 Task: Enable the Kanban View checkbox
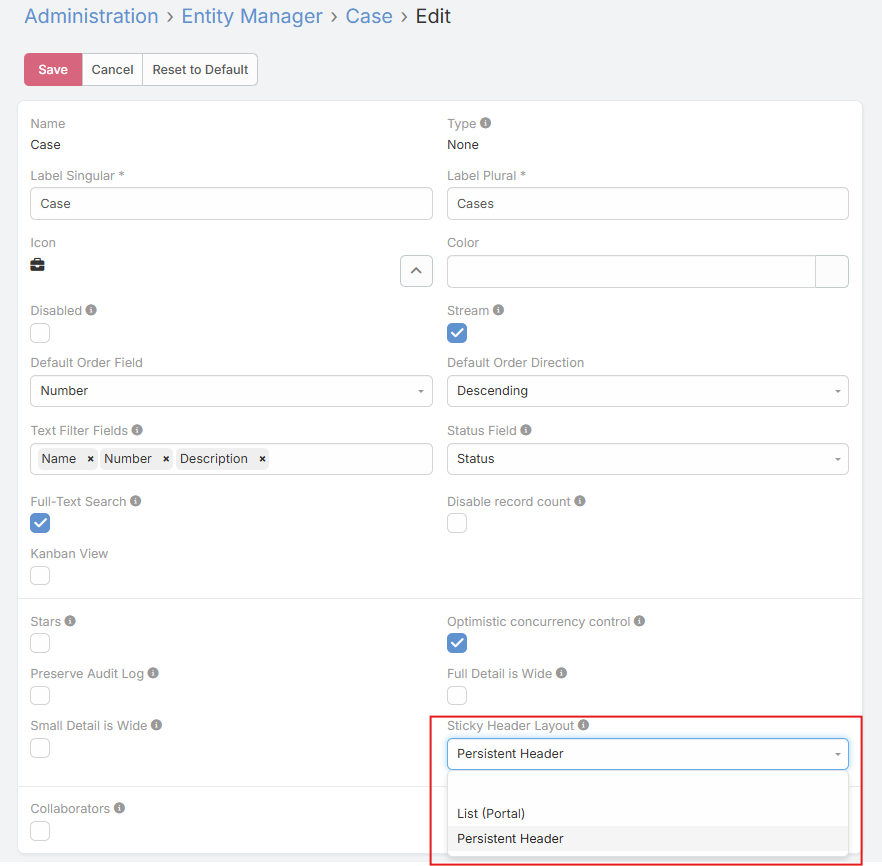(x=40, y=575)
